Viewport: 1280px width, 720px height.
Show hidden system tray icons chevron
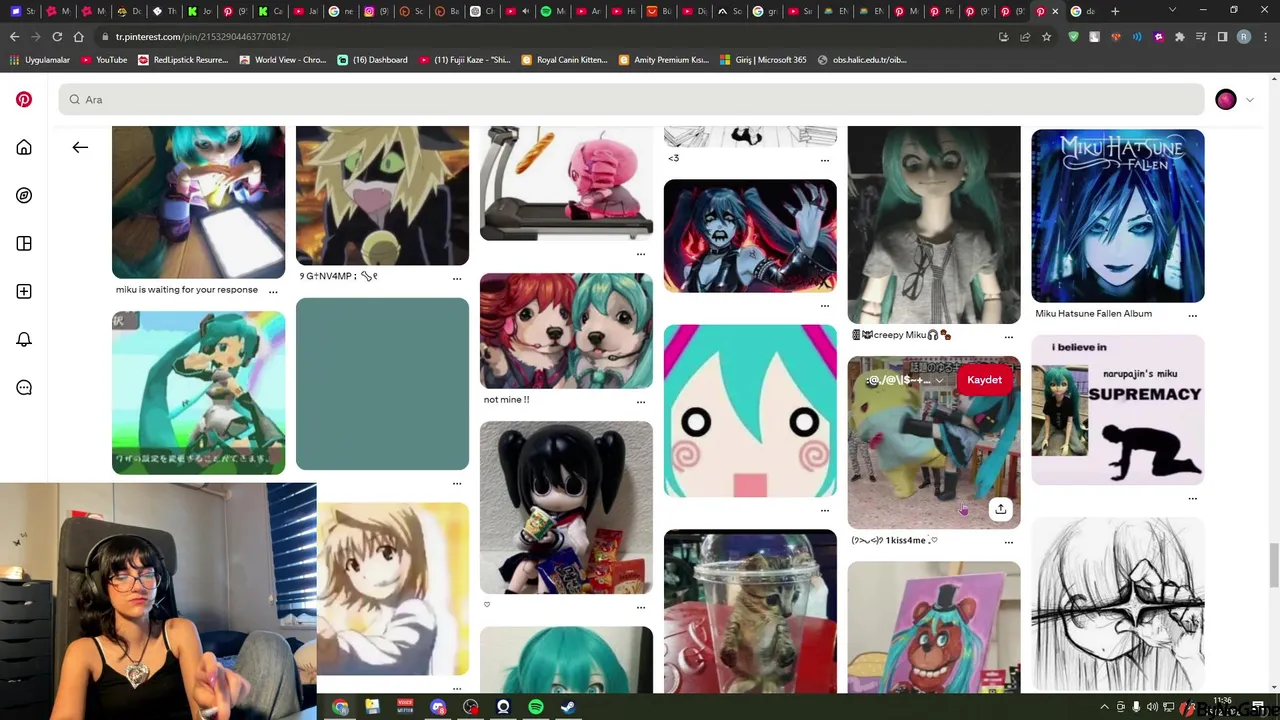tap(1105, 707)
